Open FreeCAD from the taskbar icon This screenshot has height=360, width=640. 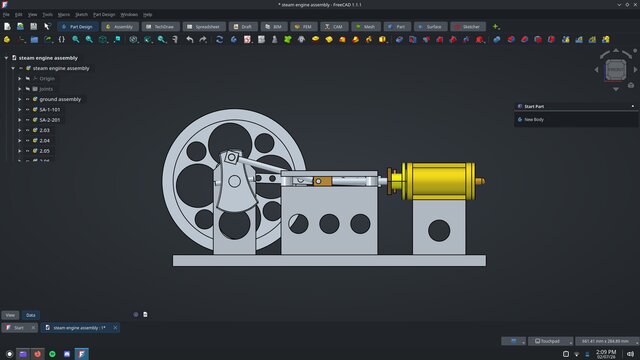[82, 354]
